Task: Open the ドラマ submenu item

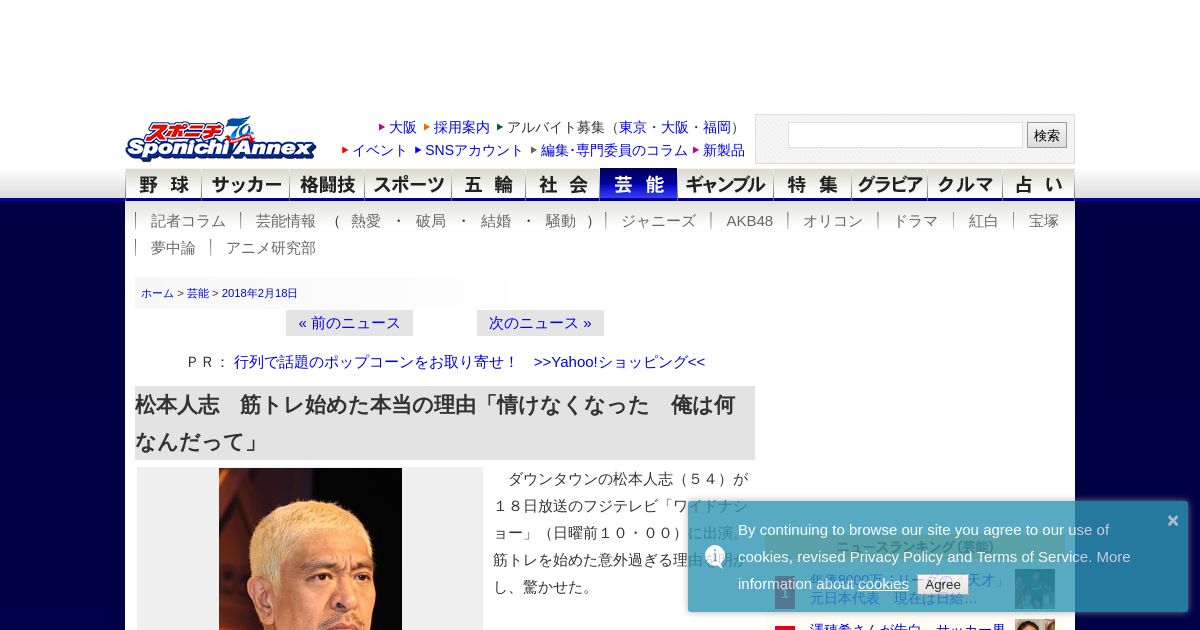Action: (915, 221)
